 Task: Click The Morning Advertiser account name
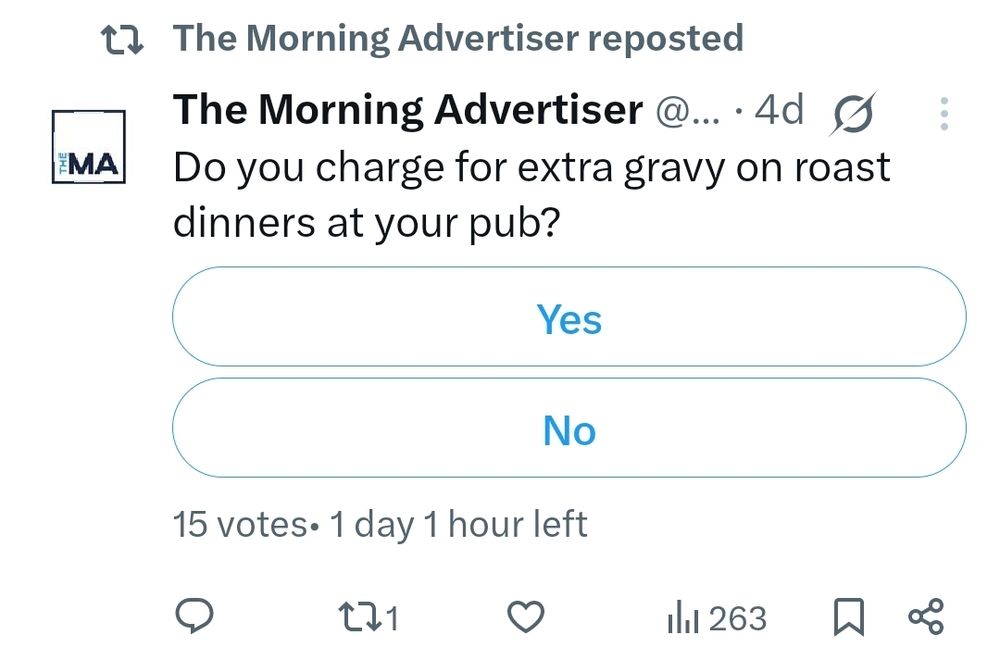point(408,110)
